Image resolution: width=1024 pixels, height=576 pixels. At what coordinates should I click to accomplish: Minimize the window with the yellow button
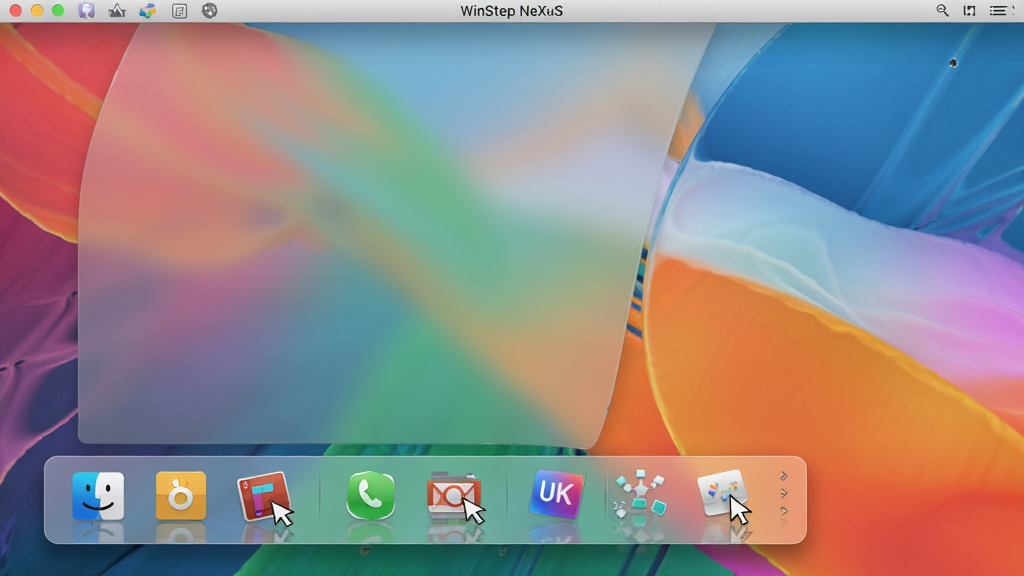point(37,10)
